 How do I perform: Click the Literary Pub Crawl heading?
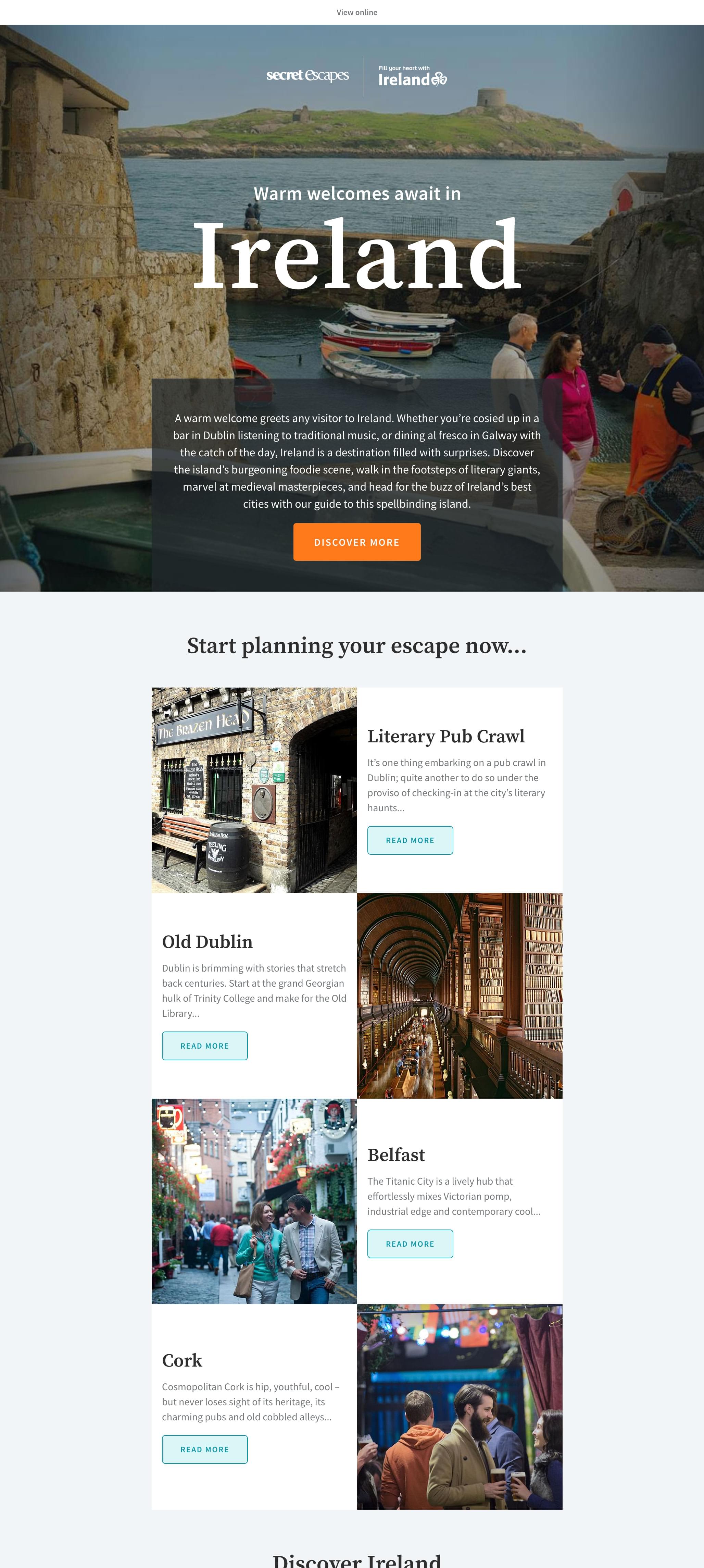[x=446, y=737]
